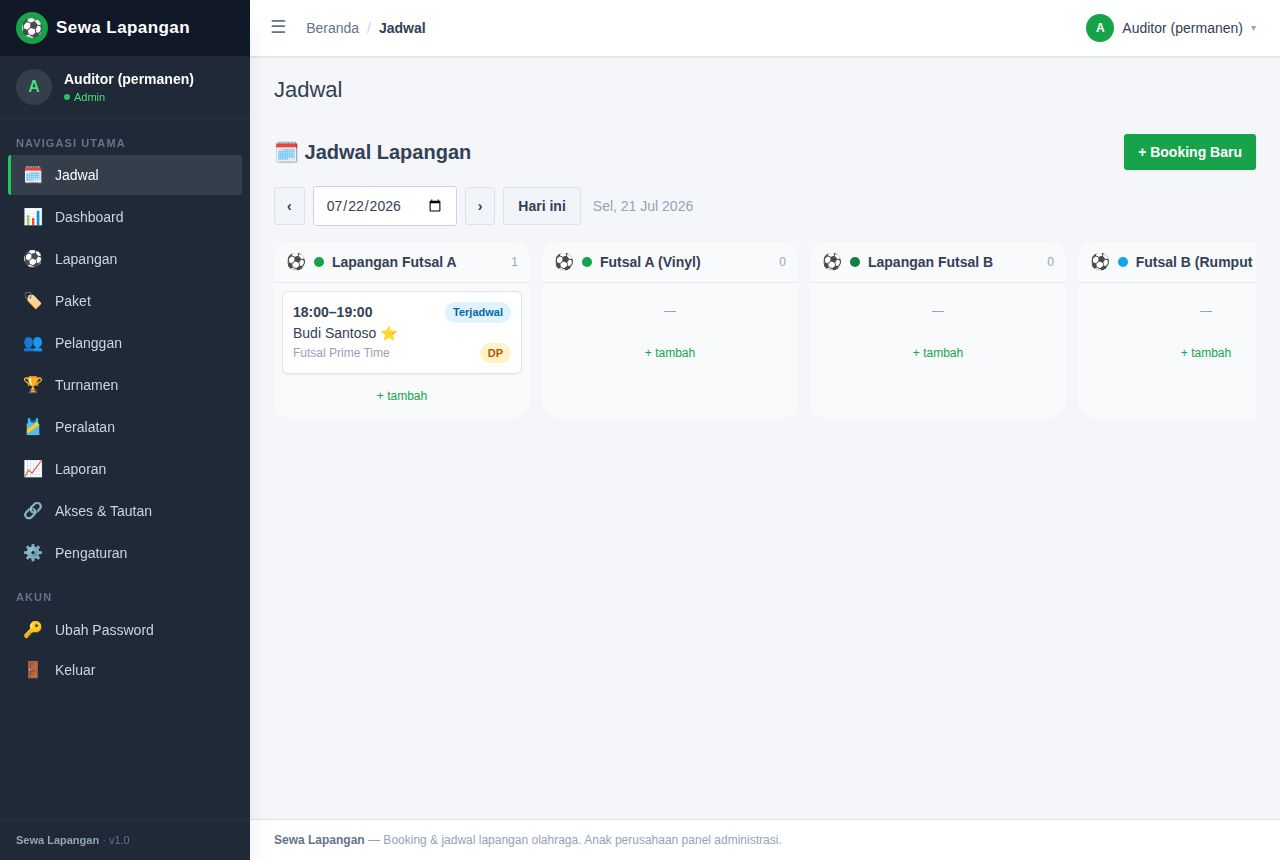Viewport: 1280px width, 860px height.
Task: Click the Laporan trend chart icon
Action: click(33, 469)
